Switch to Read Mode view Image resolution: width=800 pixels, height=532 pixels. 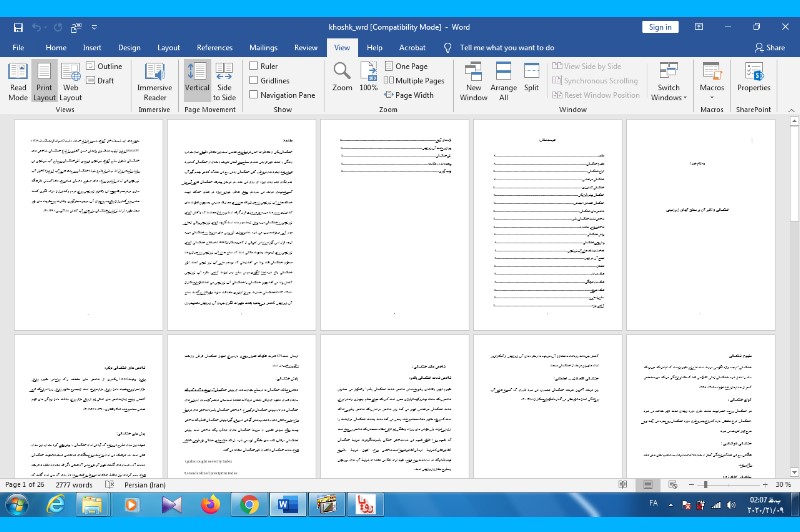pyautogui.click(x=18, y=79)
